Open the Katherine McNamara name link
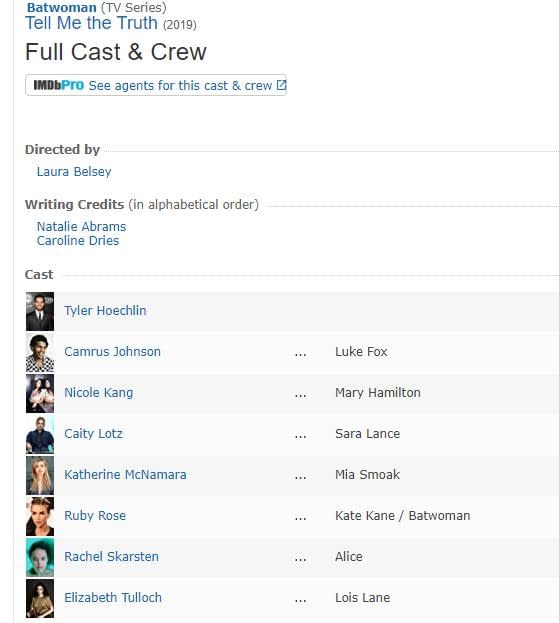This screenshot has width=559, height=623. 125,475
